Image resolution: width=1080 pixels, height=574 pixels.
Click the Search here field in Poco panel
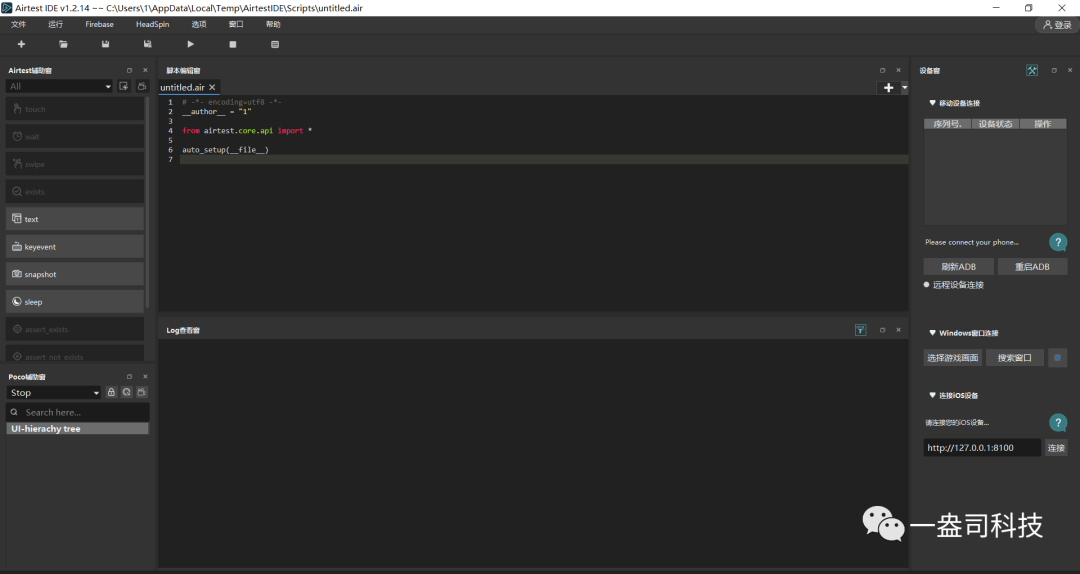(x=78, y=412)
